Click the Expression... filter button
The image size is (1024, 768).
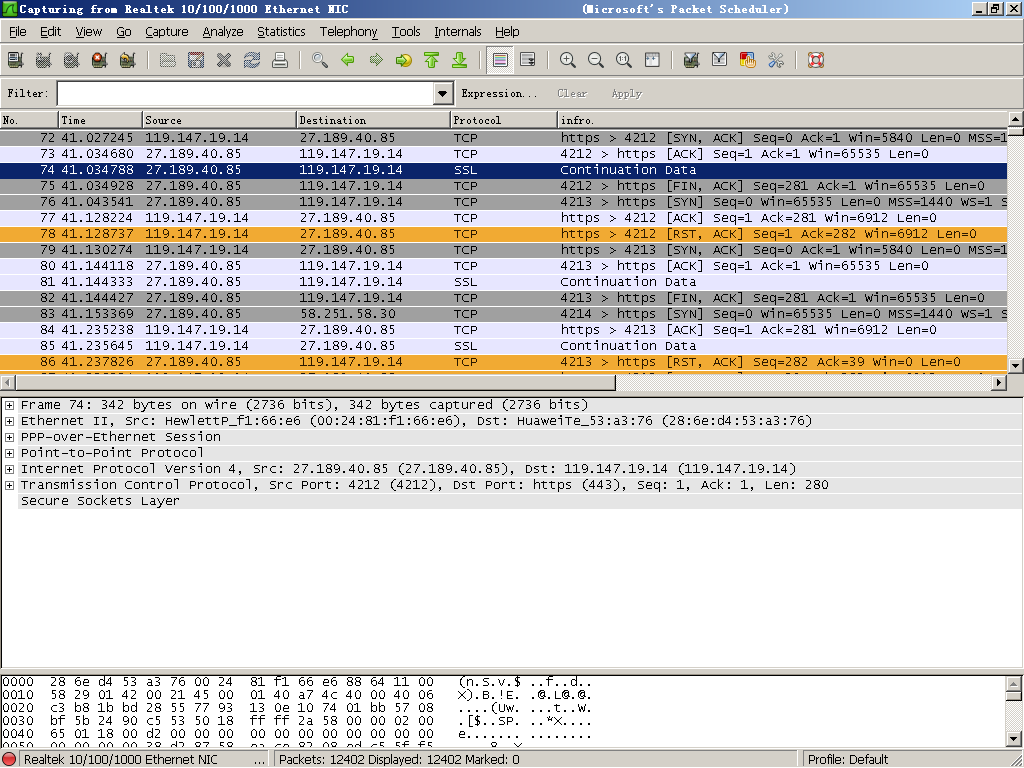pos(499,93)
